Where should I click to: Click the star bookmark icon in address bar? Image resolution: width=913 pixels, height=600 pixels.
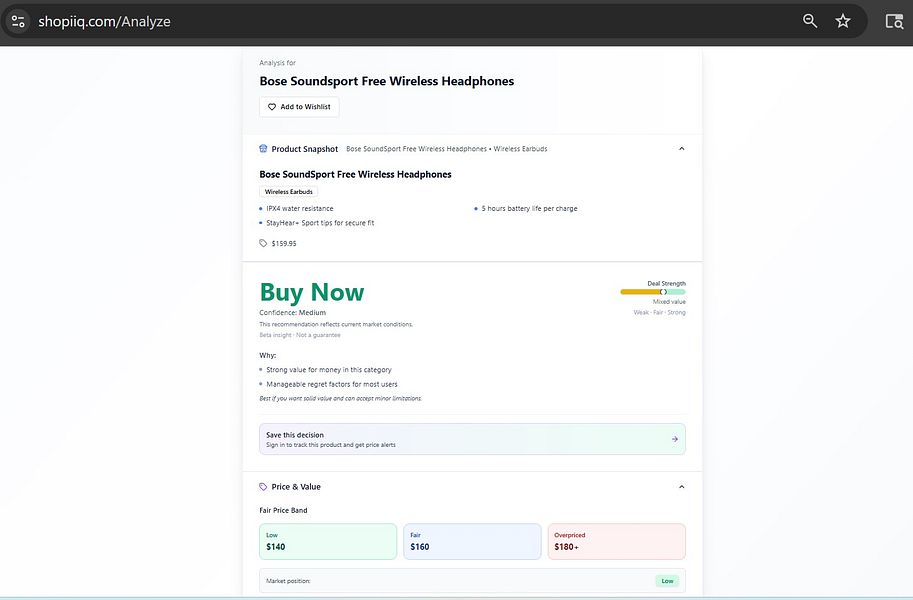tap(842, 19)
